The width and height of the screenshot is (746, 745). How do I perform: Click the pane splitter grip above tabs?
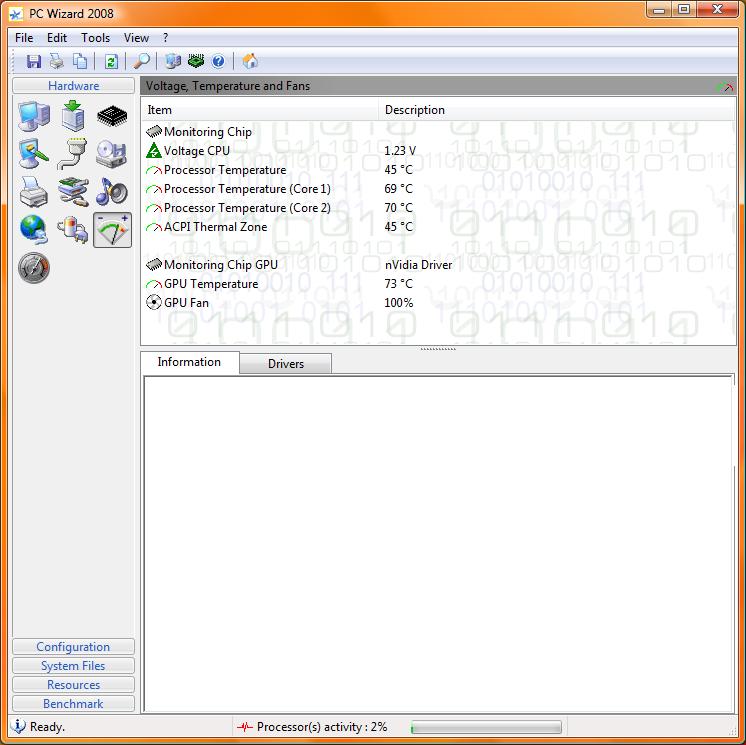tap(438, 349)
